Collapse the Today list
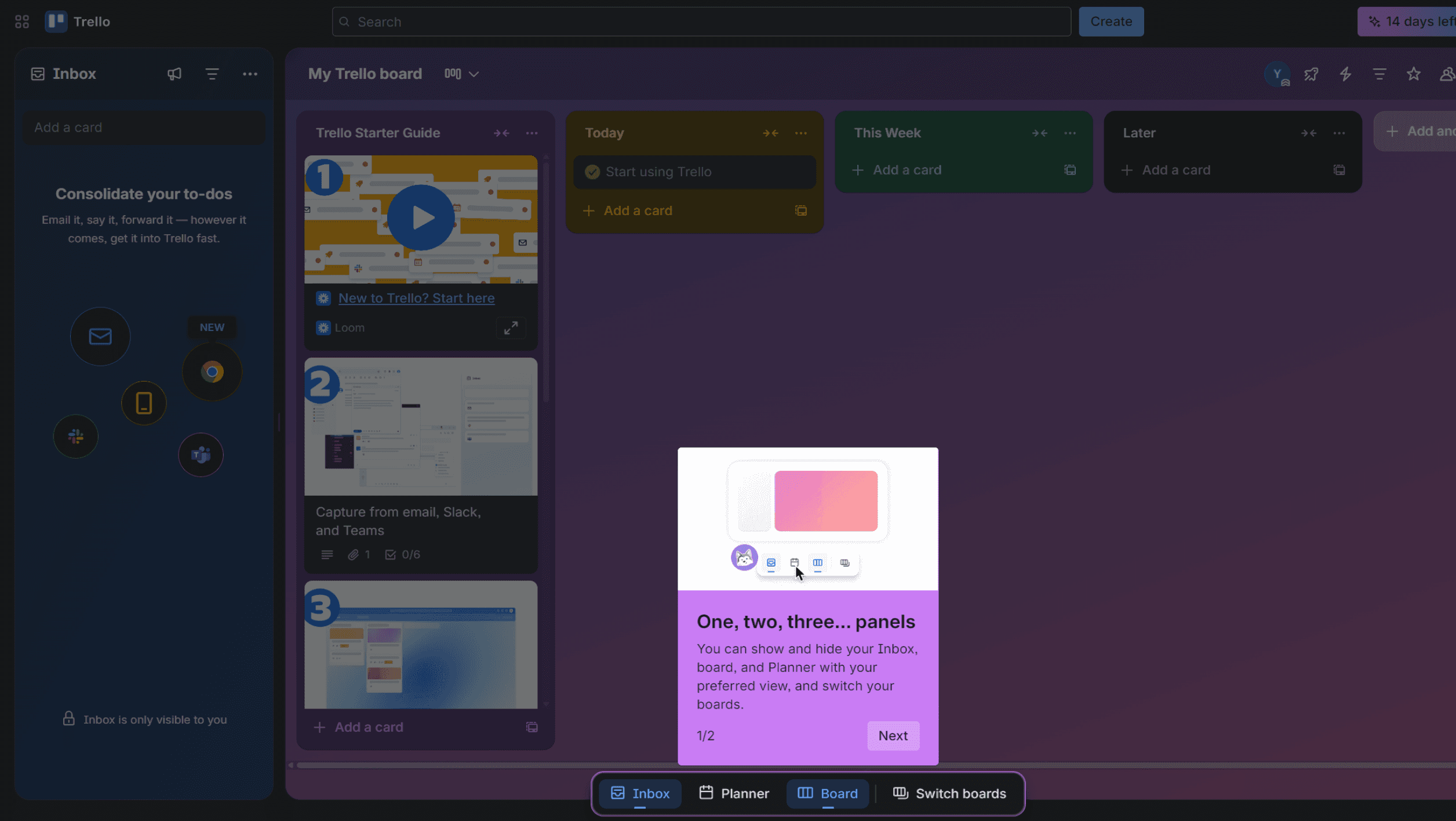Viewport: 1456px width, 821px height. click(770, 133)
